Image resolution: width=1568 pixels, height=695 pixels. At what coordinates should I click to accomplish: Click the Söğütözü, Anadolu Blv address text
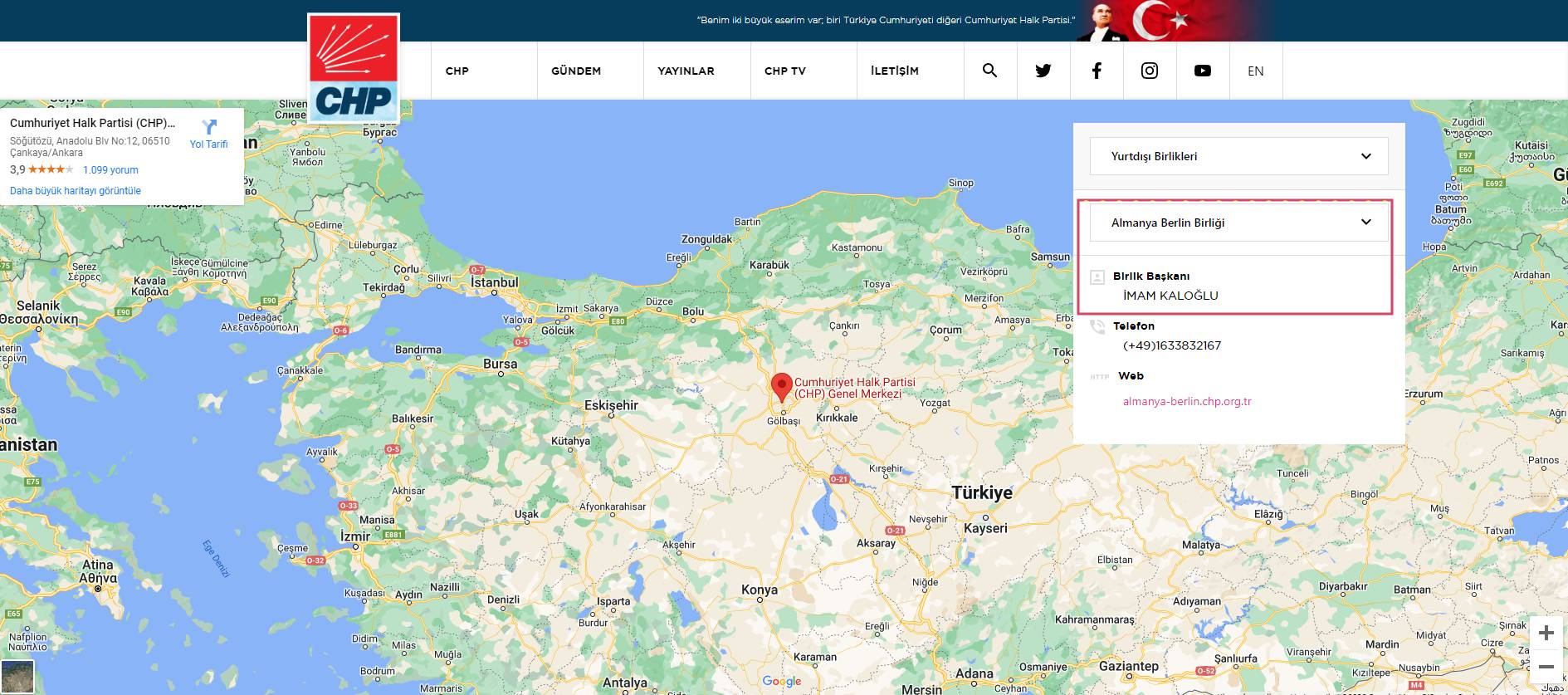tap(90, 147)
